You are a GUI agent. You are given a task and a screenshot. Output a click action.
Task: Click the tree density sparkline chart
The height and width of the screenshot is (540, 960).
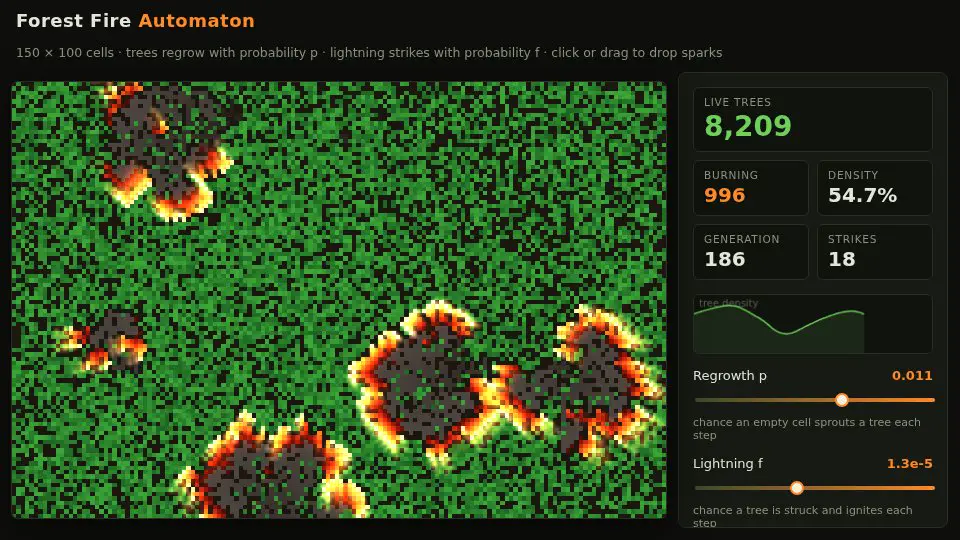point(812,324)
